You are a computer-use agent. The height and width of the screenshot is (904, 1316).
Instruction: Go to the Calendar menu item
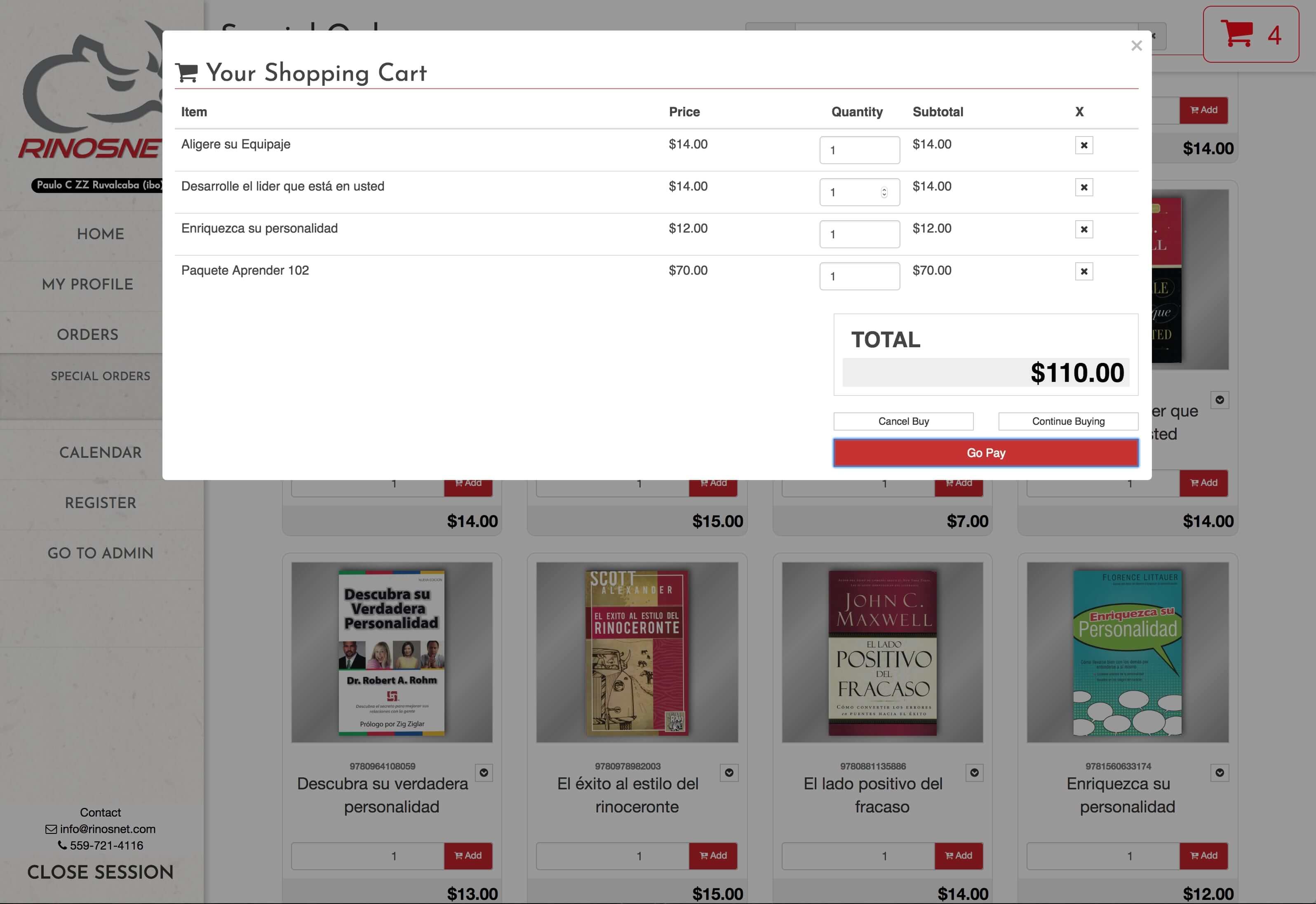point(101,452)
